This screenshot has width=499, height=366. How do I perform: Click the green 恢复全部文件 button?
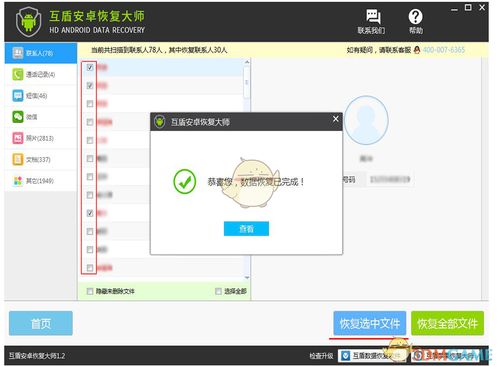tap(447, 323)
